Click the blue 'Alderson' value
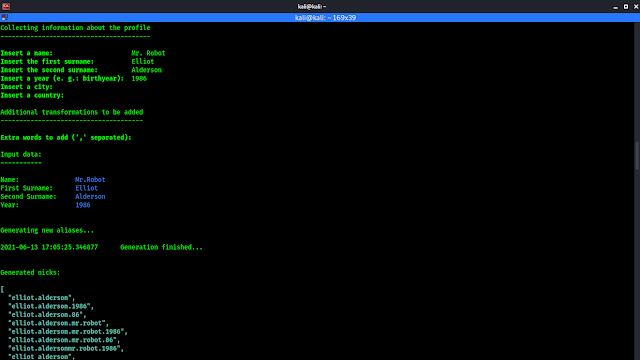 click(x=90, y=197)
